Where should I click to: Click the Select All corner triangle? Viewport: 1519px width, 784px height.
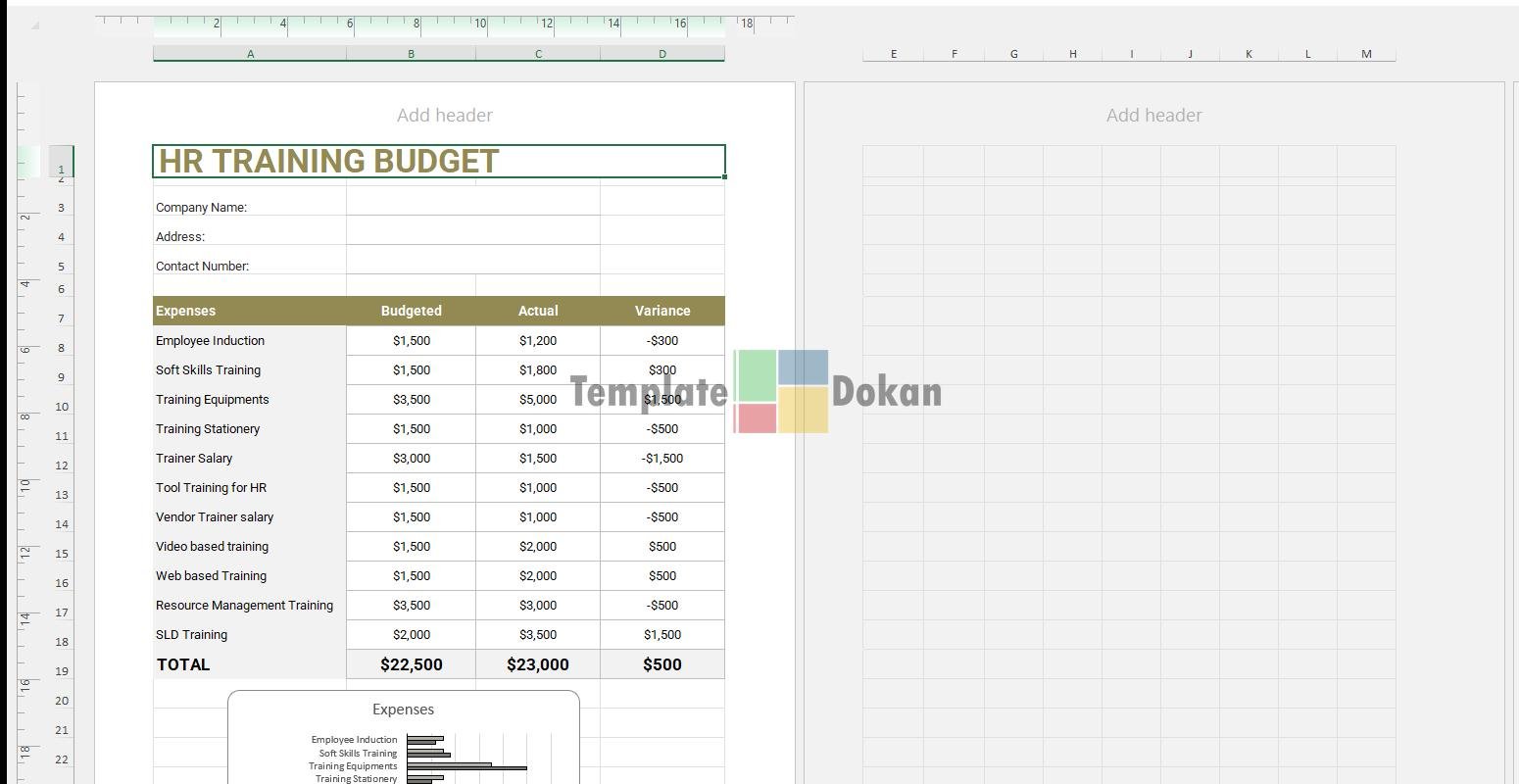(x=35, y=25)
